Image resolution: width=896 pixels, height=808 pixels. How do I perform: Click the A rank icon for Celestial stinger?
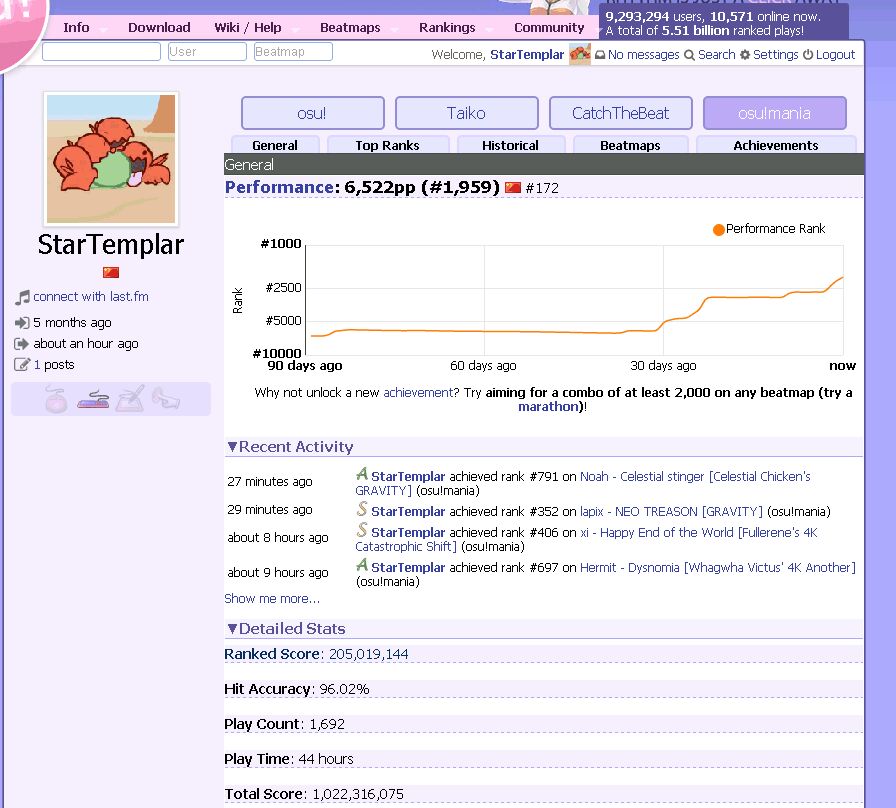click(362, 474)
